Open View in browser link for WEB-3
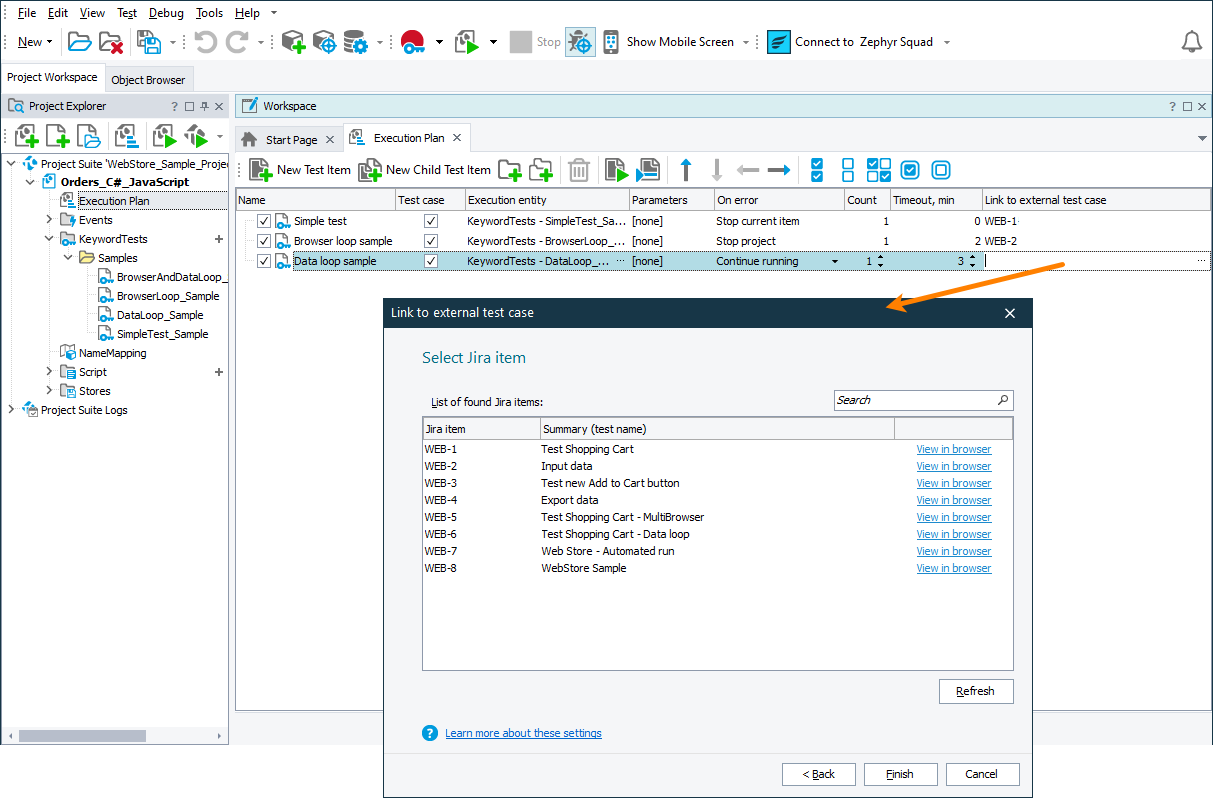 point(953,483)
